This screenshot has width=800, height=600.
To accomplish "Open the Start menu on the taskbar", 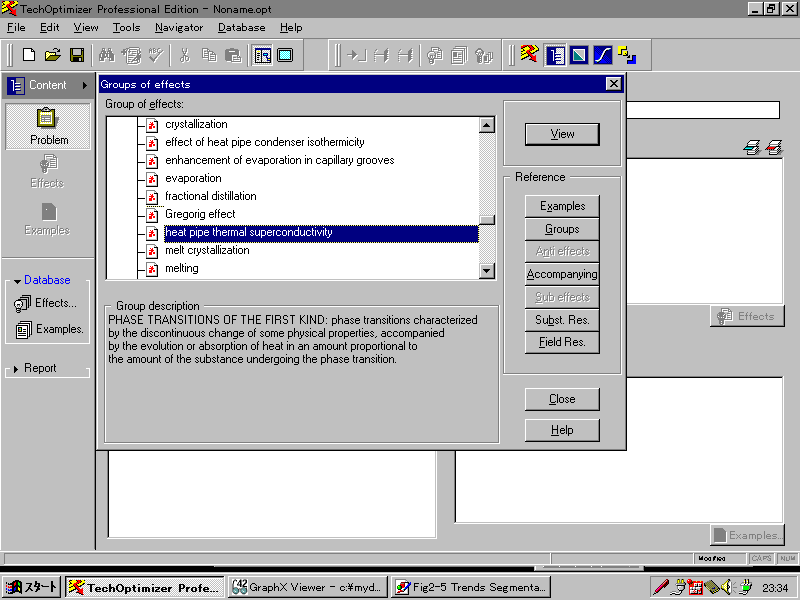I will (32, 587).
